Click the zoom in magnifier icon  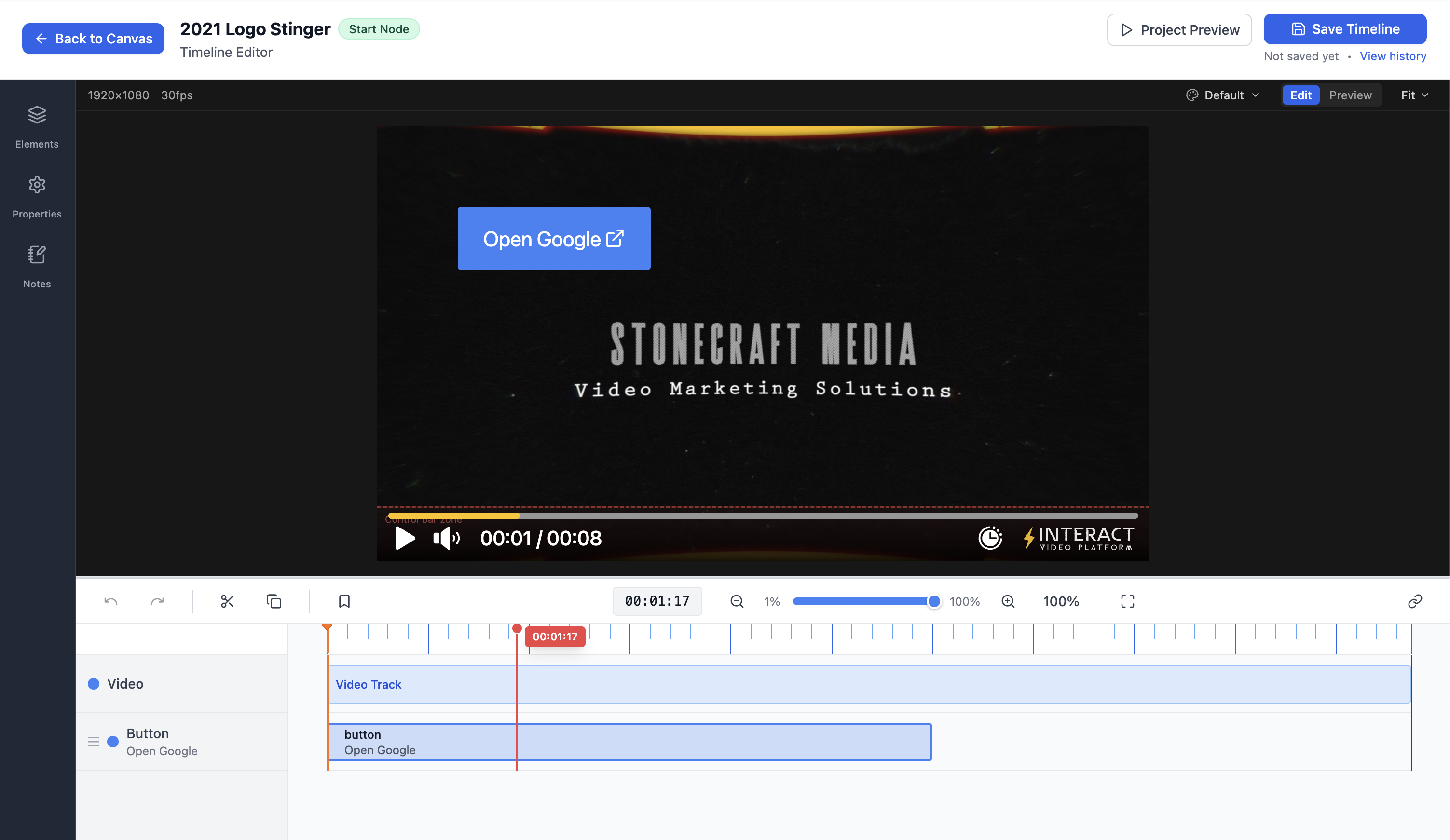[1008, 601]
